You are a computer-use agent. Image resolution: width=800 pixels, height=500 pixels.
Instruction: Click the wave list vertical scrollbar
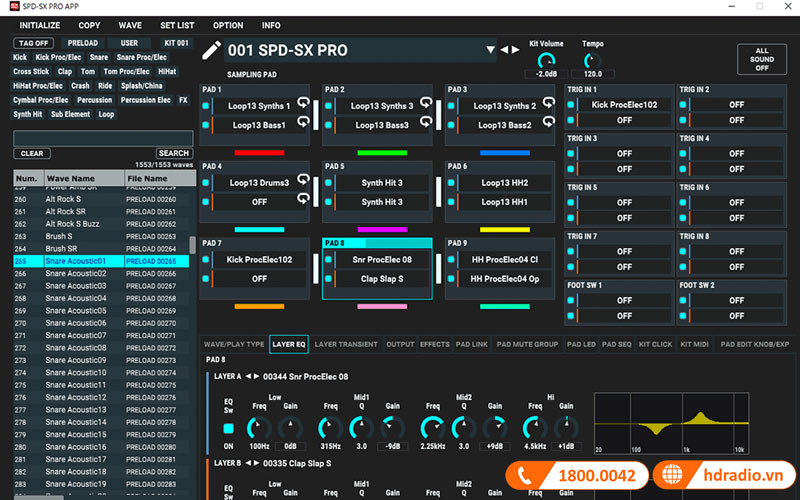[192, 245]
